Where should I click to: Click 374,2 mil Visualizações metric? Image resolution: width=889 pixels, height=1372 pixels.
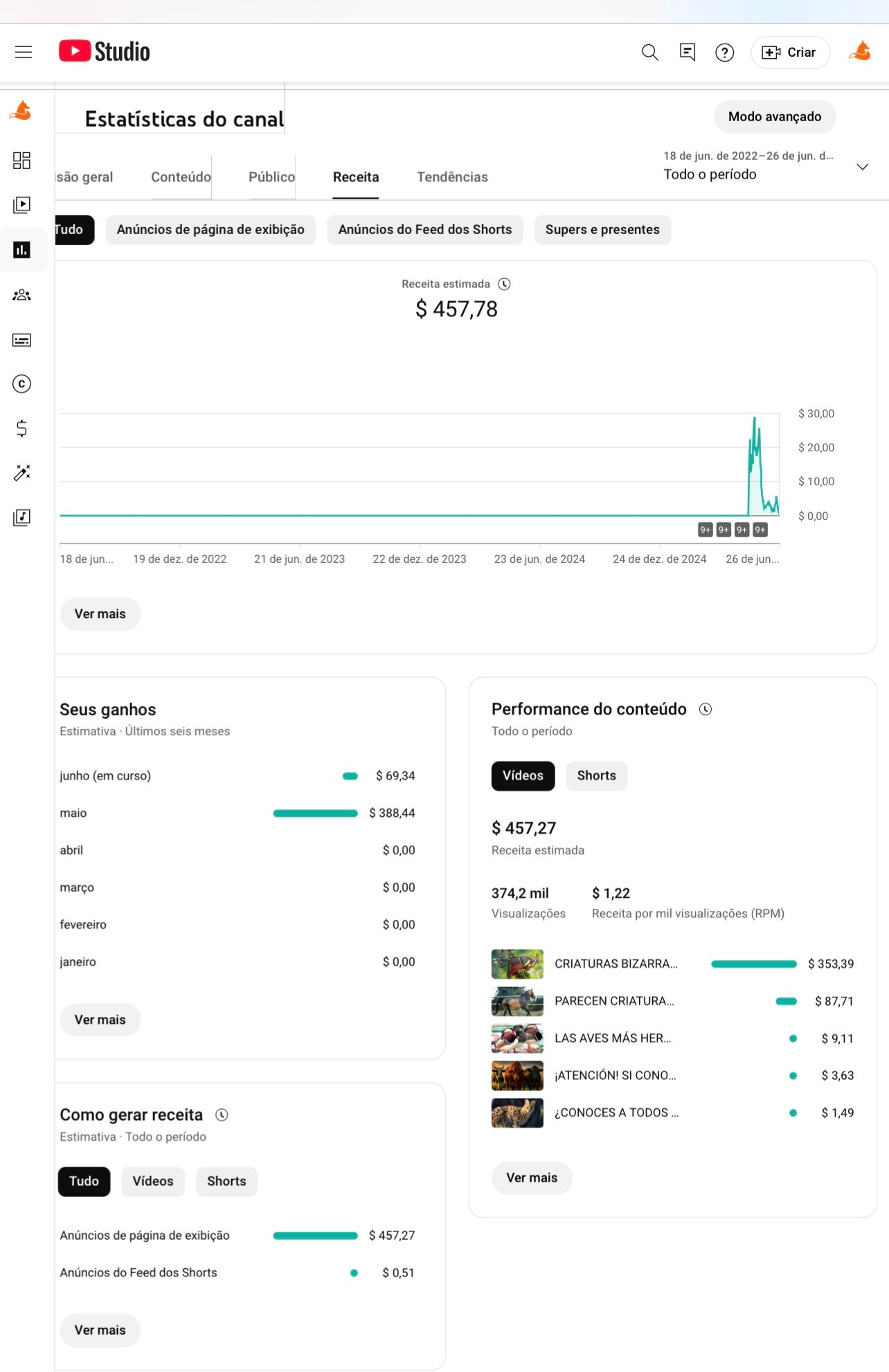(528, 903)
